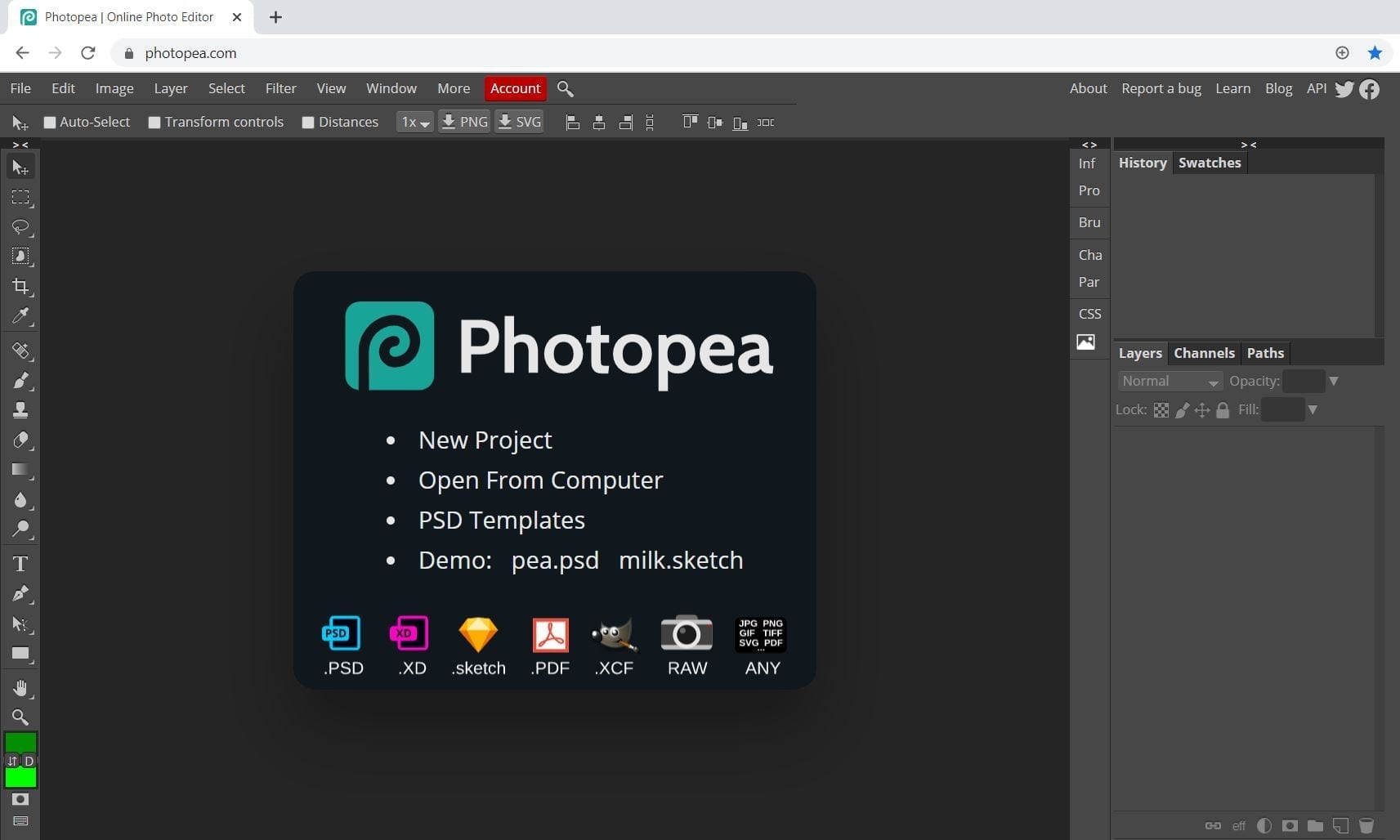Toggle Quick Mask mode icon
This screenshot has width=1400, height=840.
(x=20, y=799)
